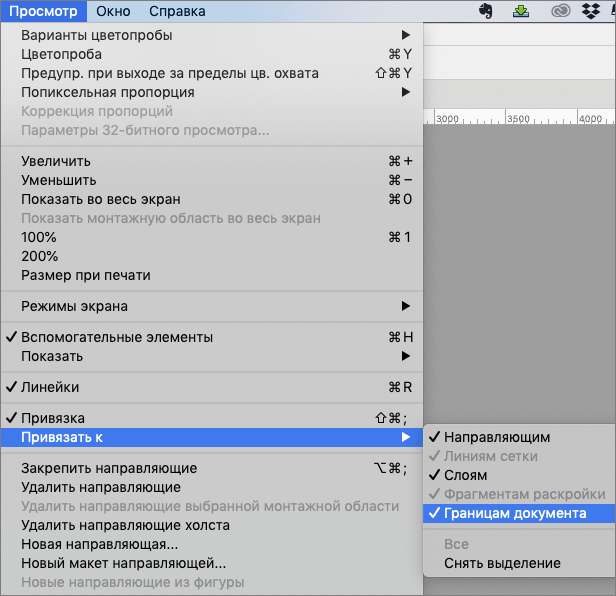Toggle Линейки rulers option
The image size is (616, 596).
tap(212, 387)
